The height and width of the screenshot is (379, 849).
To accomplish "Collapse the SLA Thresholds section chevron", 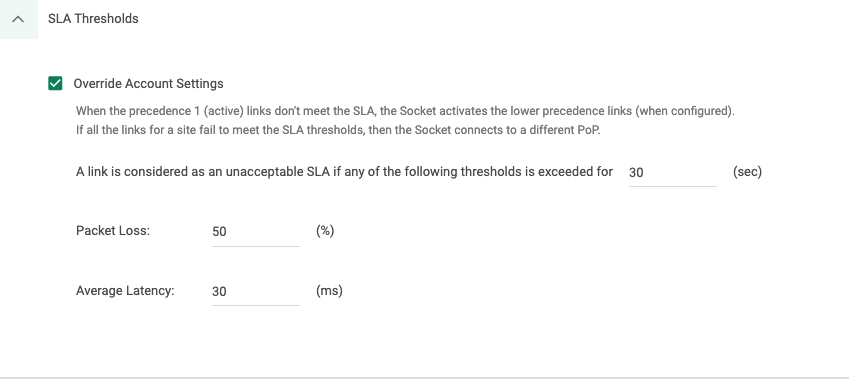I will point(18,19).
